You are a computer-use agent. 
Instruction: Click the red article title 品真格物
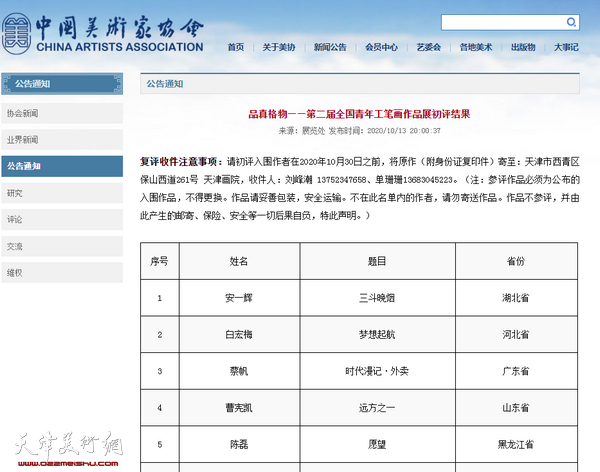point(359,114)
